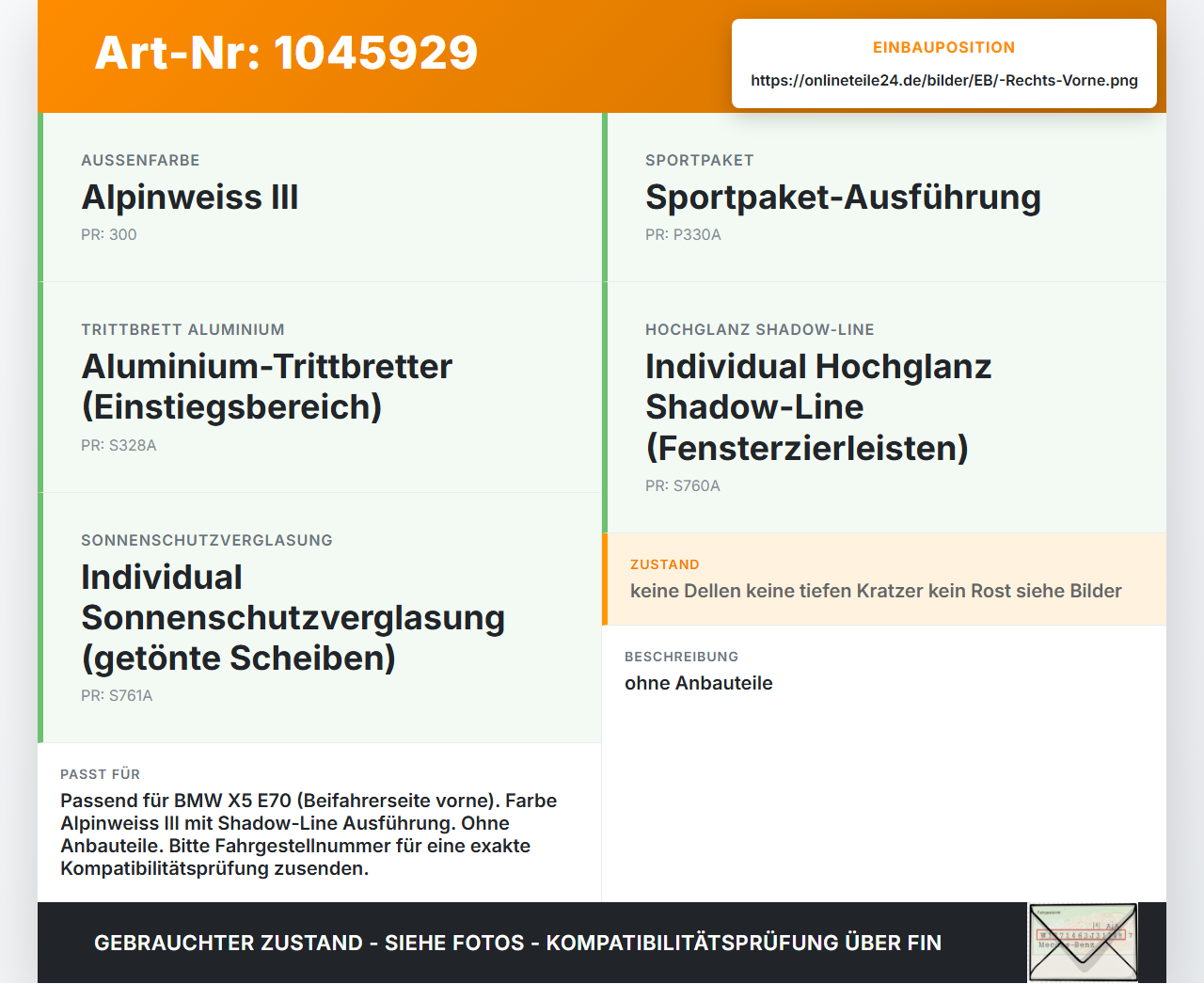This screenshot has height=984, width=1204.
Task: Select the 'PR: S761A' code
Action: pyautogui.click(x=117, y=696)
